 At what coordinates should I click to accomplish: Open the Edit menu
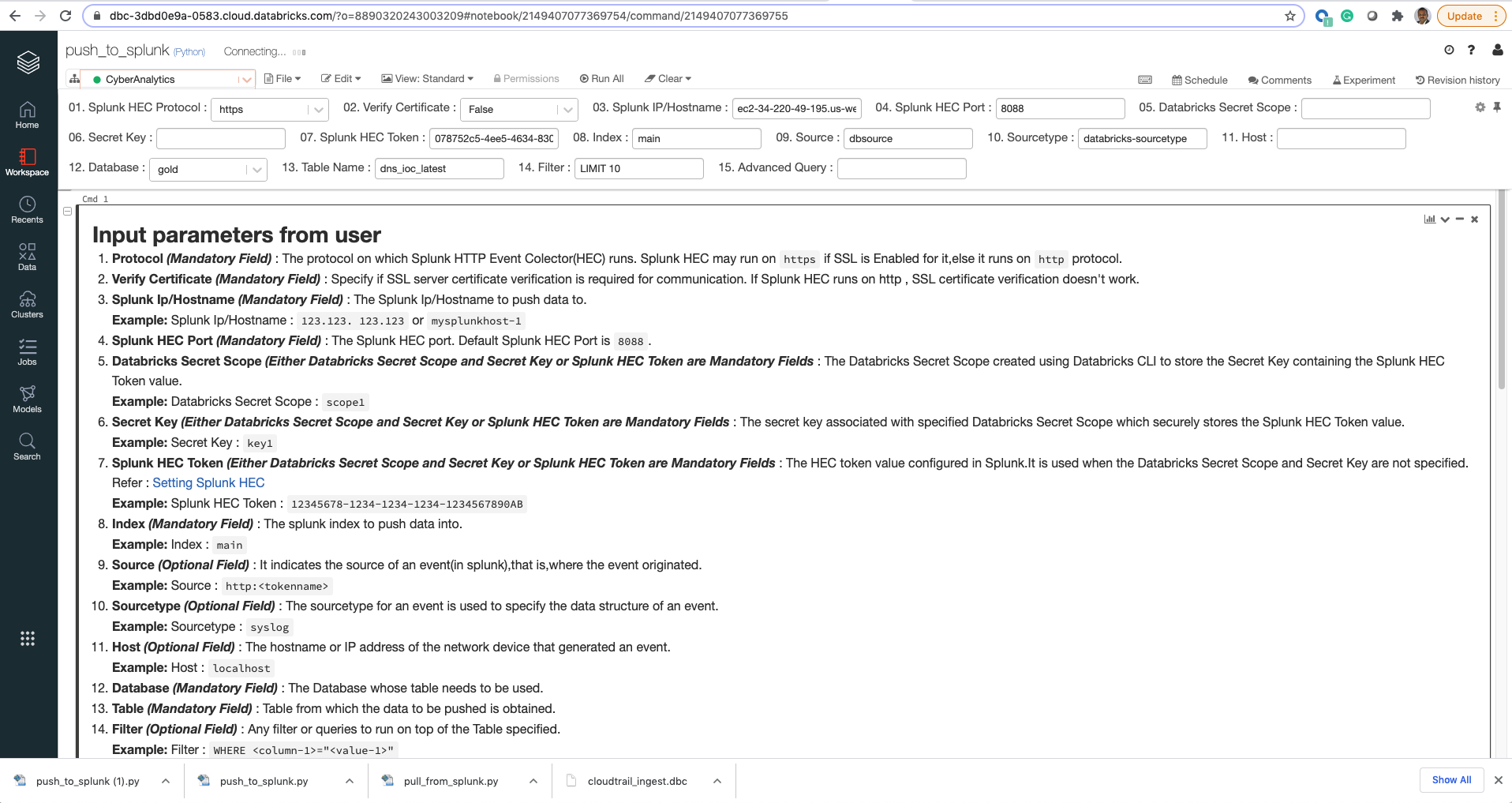341,79
